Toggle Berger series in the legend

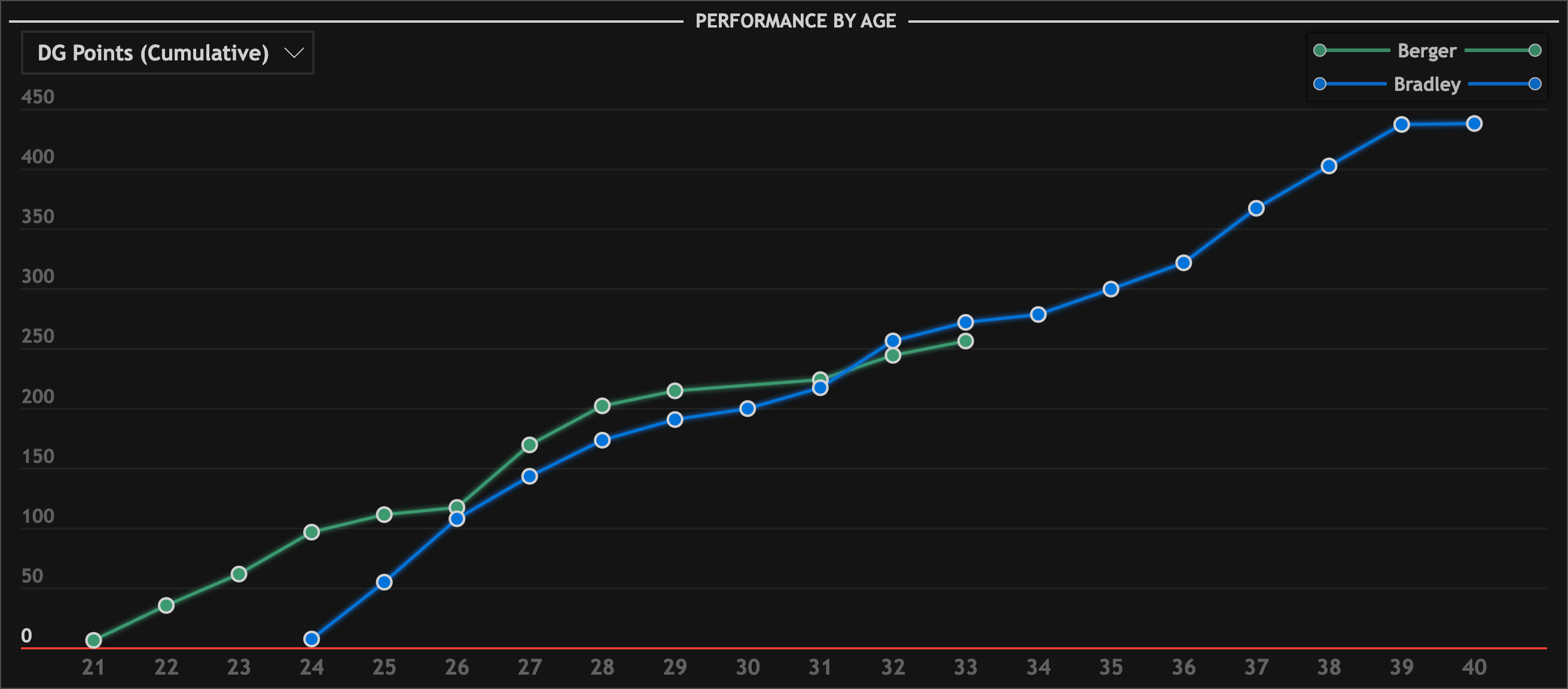1426,50
